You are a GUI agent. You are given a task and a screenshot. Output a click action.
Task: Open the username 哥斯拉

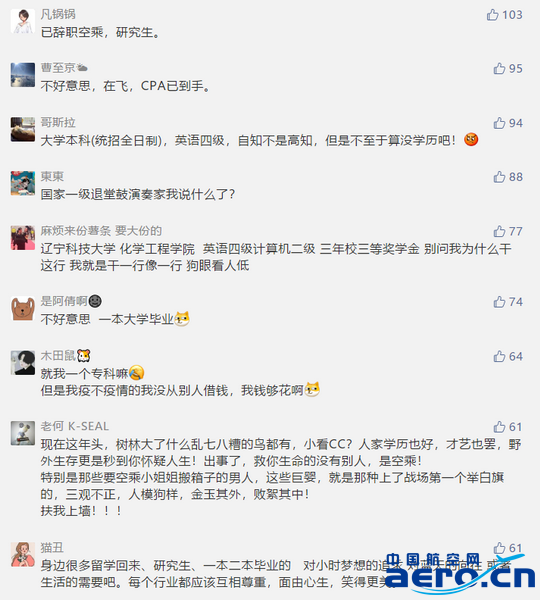click(58, 122)
